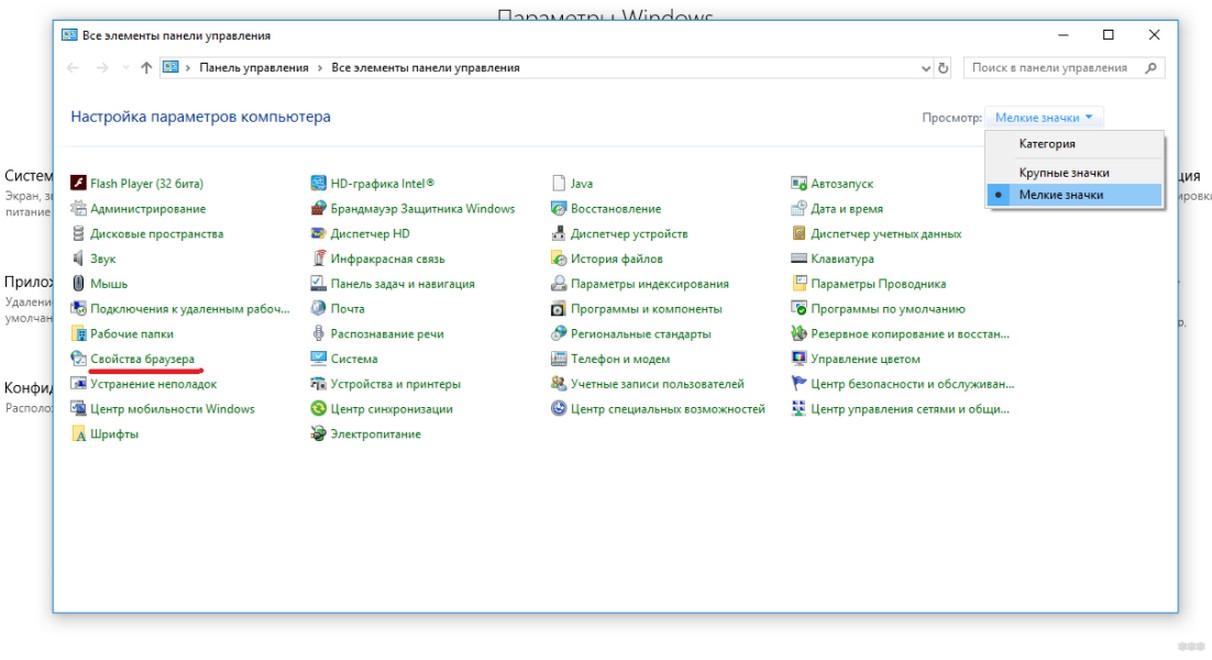
Task: Click the Телефон и модем icon
Action: tap(559, 359)
